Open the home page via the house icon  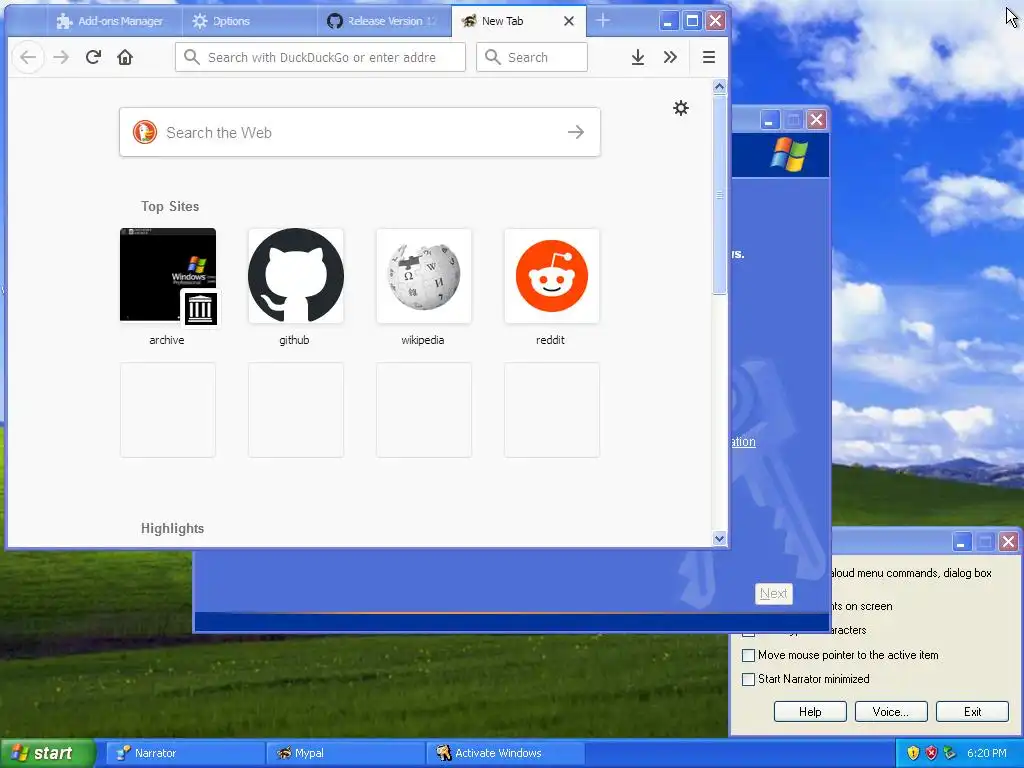tap(125, 57)
